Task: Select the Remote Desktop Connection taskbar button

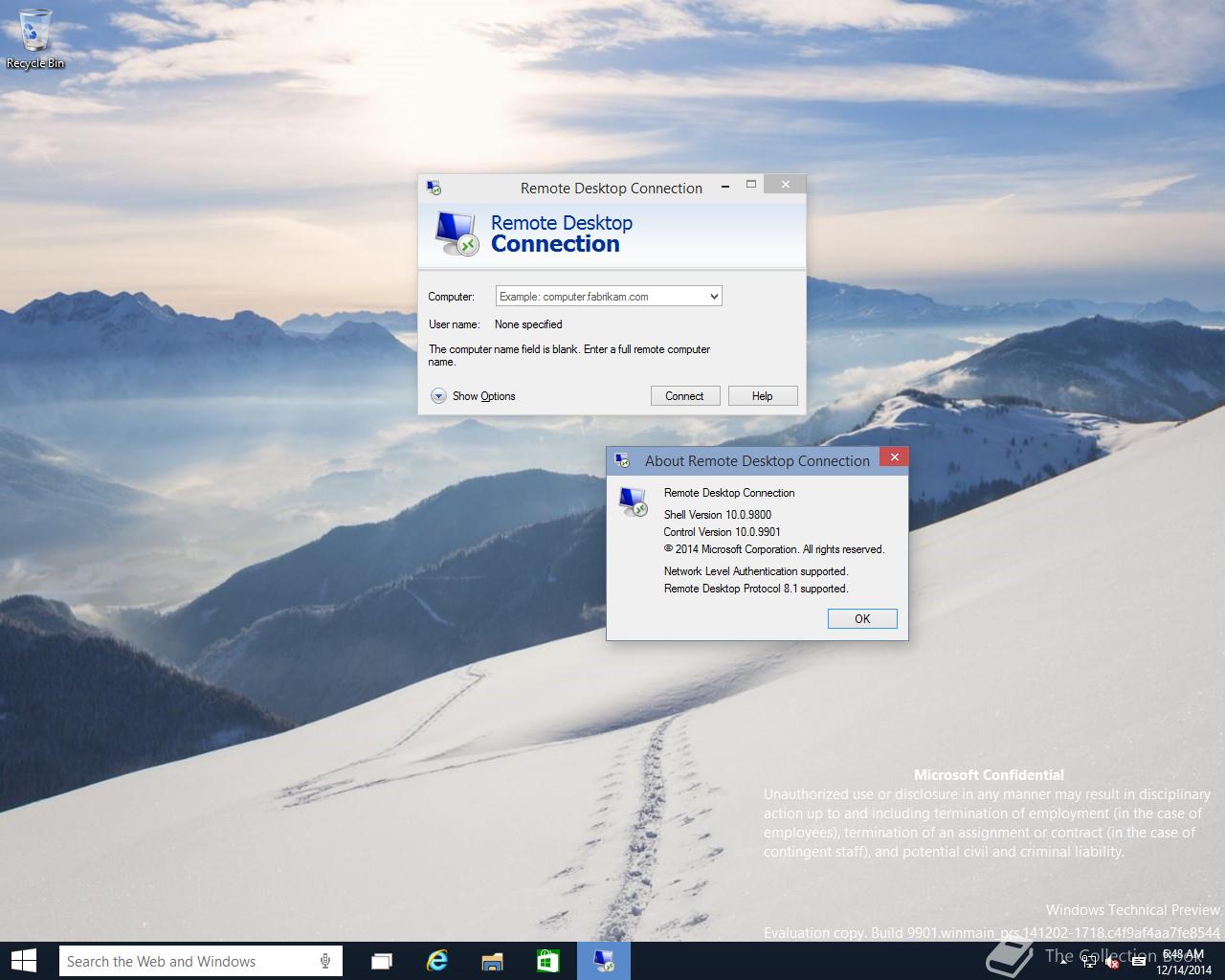Action: point(604,961)
